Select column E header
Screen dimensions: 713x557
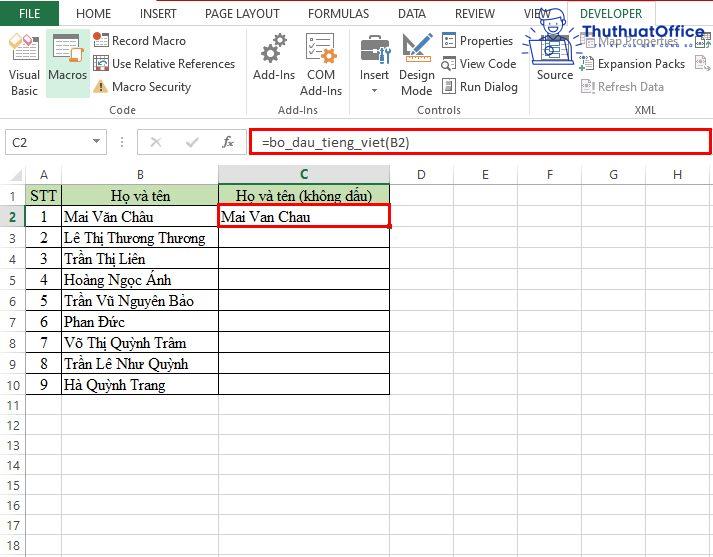(485, 175)
